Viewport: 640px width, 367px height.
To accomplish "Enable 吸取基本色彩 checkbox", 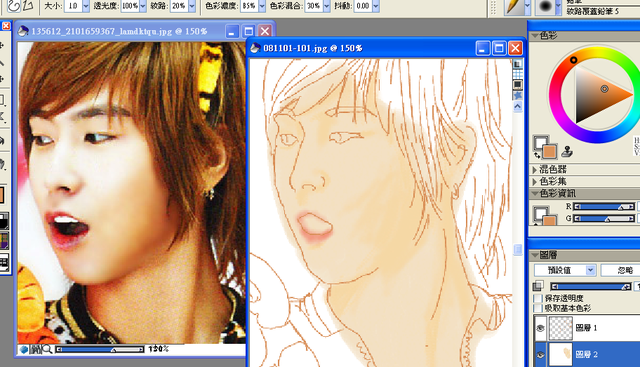I will (538, 308).
